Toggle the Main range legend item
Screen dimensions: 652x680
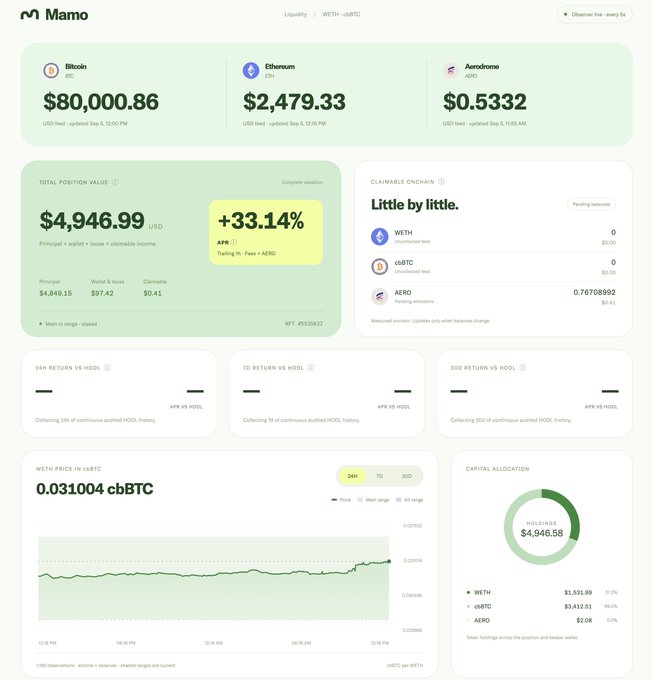click(373, 500)
